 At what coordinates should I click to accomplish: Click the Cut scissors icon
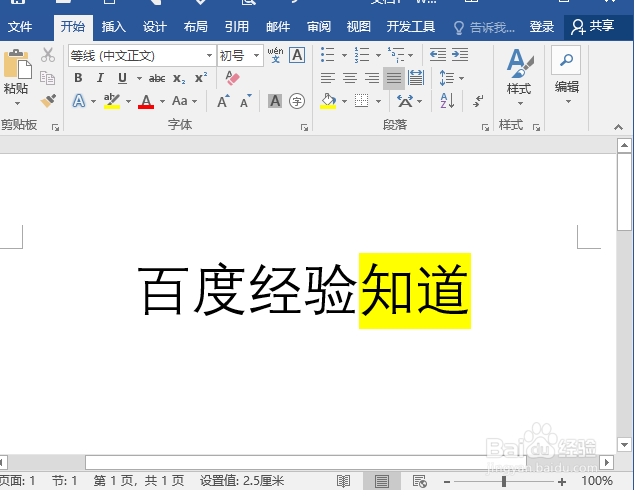tap(48, 55)
